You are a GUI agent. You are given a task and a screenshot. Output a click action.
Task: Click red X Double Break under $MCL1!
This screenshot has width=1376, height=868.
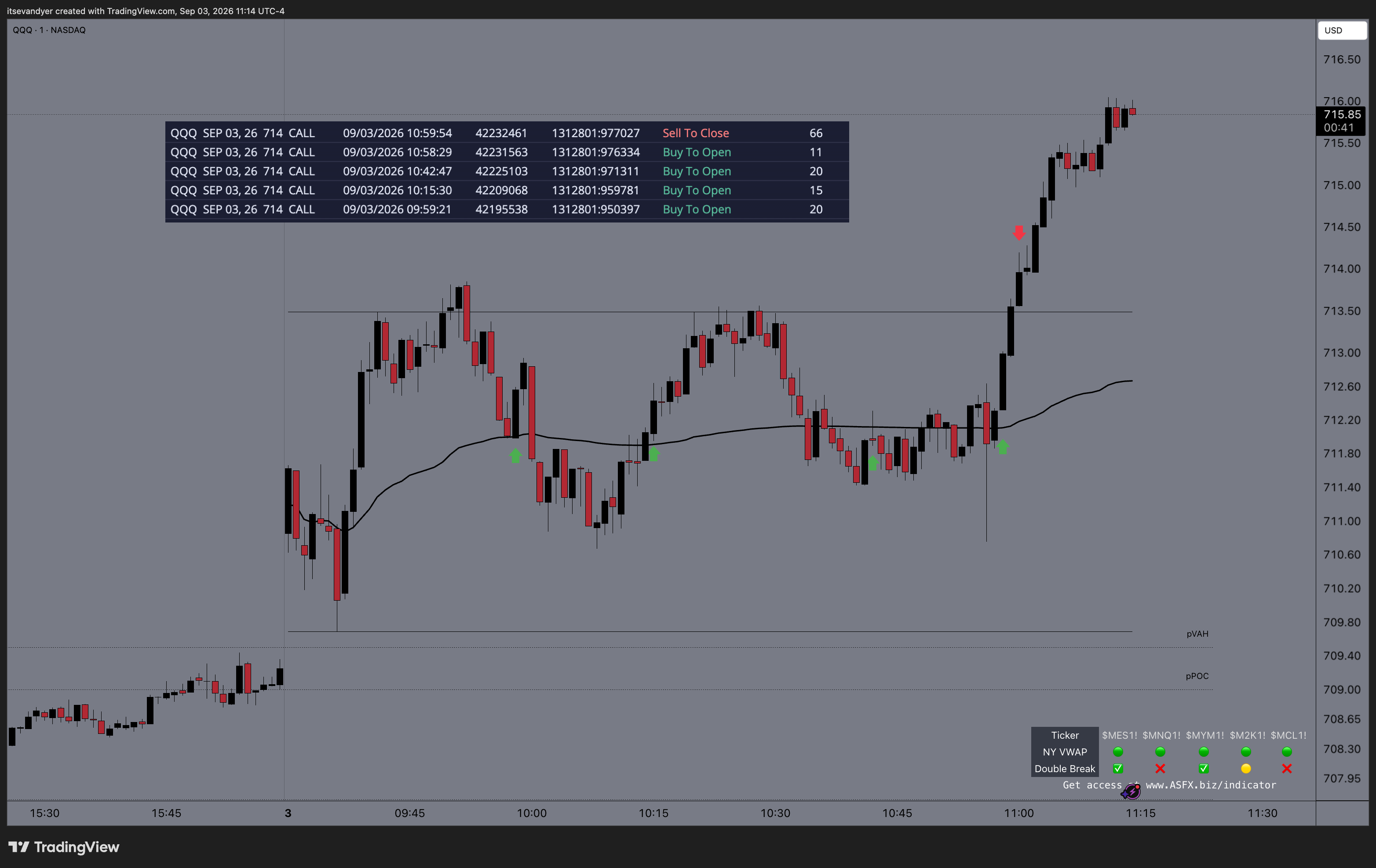(x=1287, y=769)
